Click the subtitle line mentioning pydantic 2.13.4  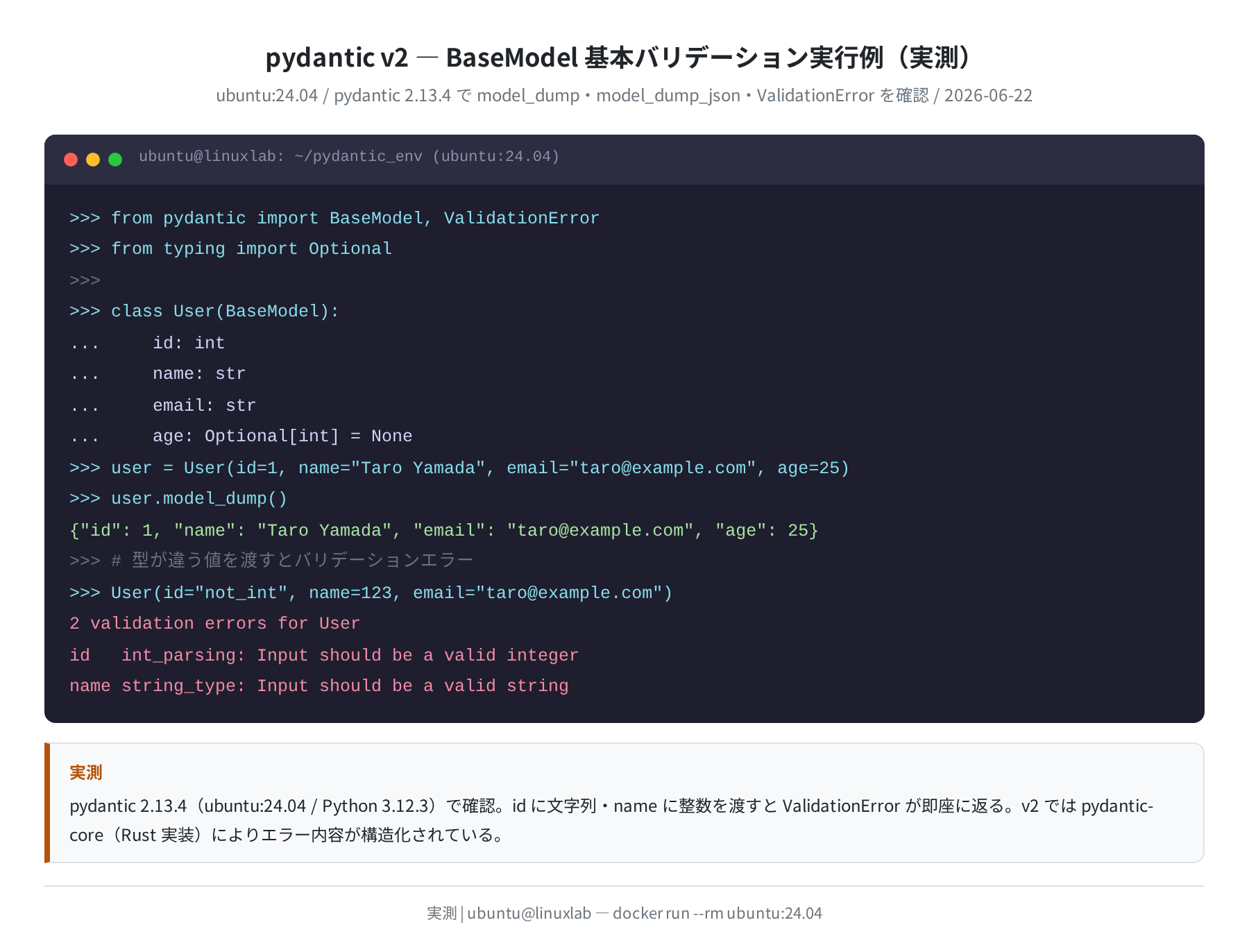tap(624, 95)
